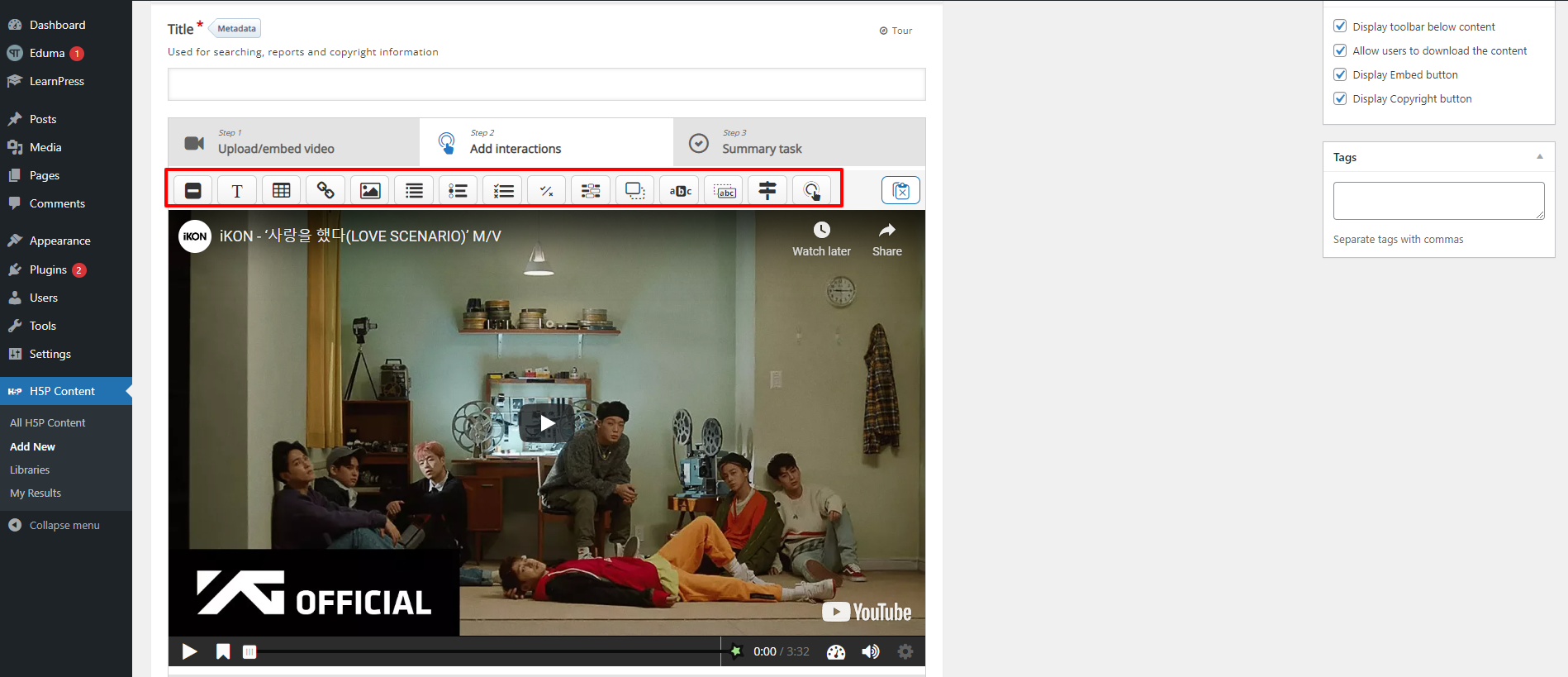Open the iKON channel avatar

pyautogui.click(x=195, y=236)
